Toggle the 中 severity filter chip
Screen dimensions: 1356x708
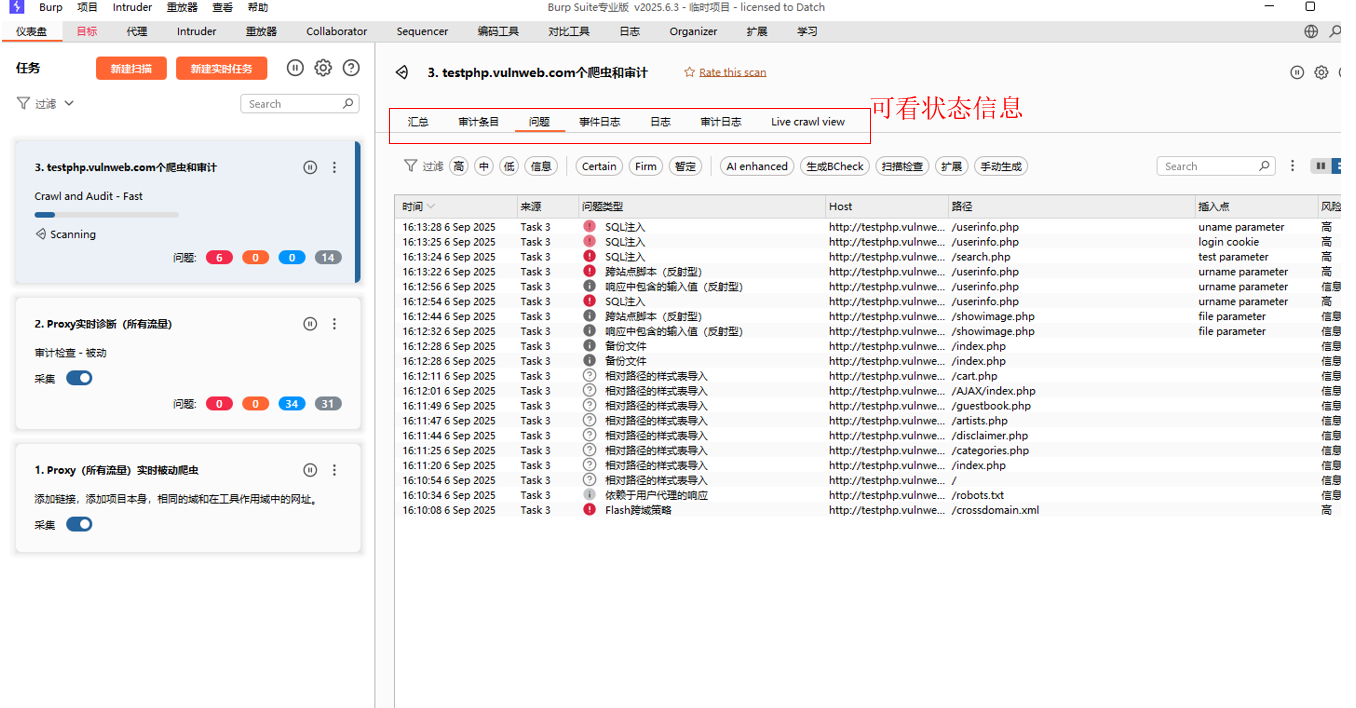click(x=484, y=166)
